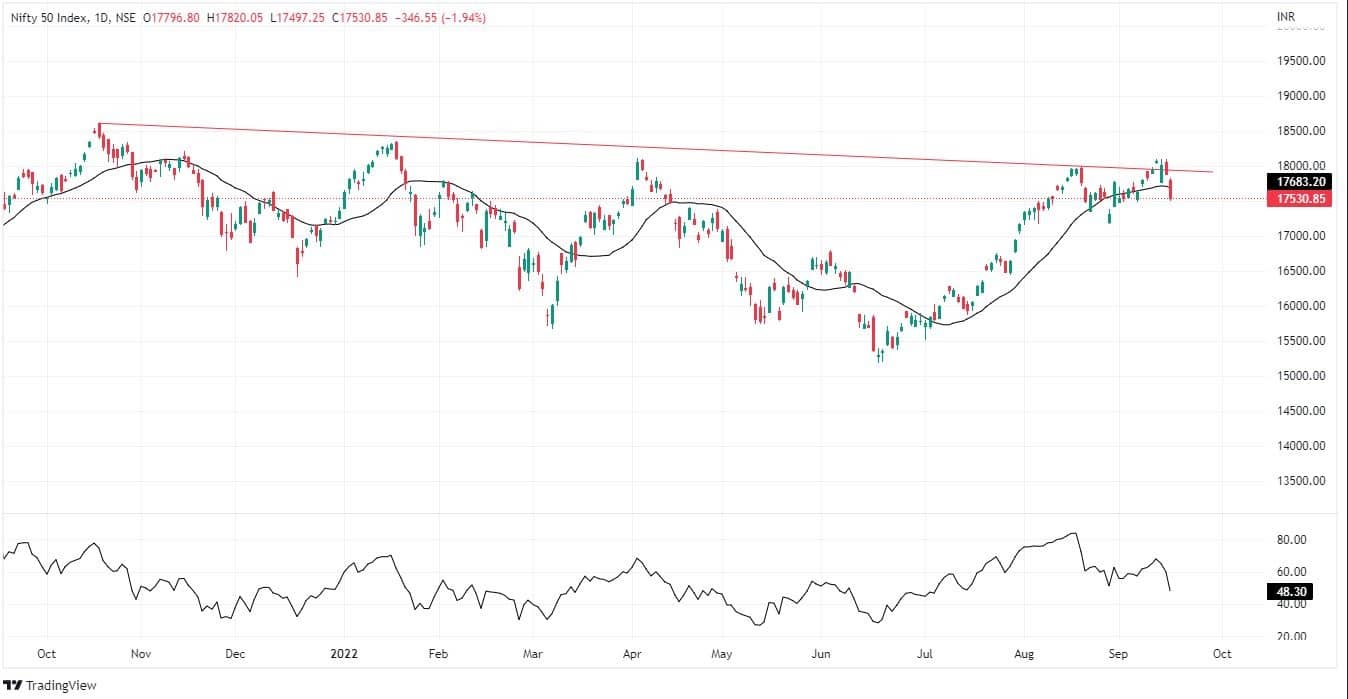The width and height of the screenshot is (1348, 699).
Task: Click the Apr time axis label
Action: [x=631, y=654]
